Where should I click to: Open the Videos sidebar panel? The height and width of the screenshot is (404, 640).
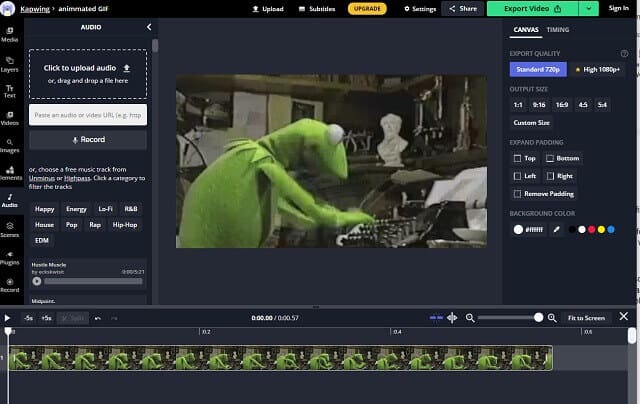point(9,118)
